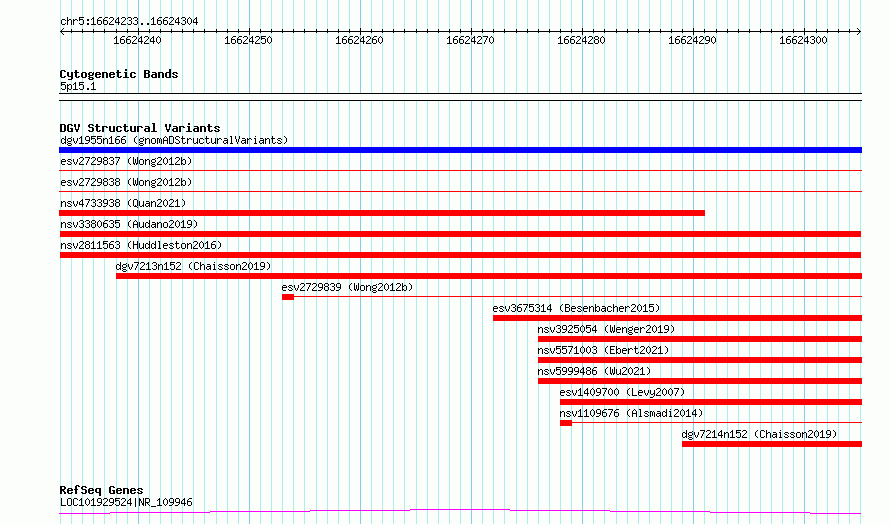Click ruler position 16624250
This screenshot has width=890, height=524.
coord(248,40)
